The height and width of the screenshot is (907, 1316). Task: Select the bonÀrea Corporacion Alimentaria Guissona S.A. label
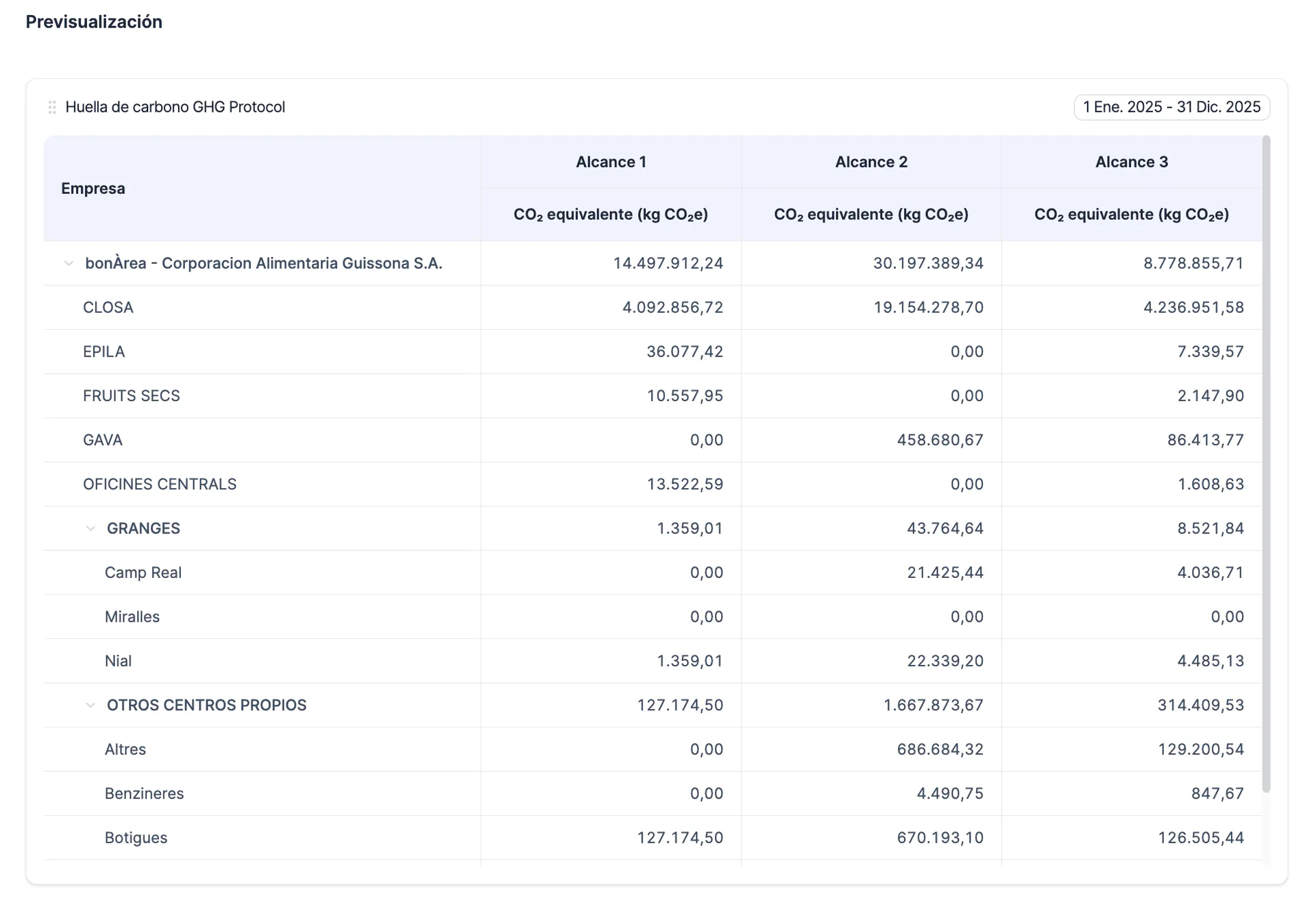[x=264, y=263]
